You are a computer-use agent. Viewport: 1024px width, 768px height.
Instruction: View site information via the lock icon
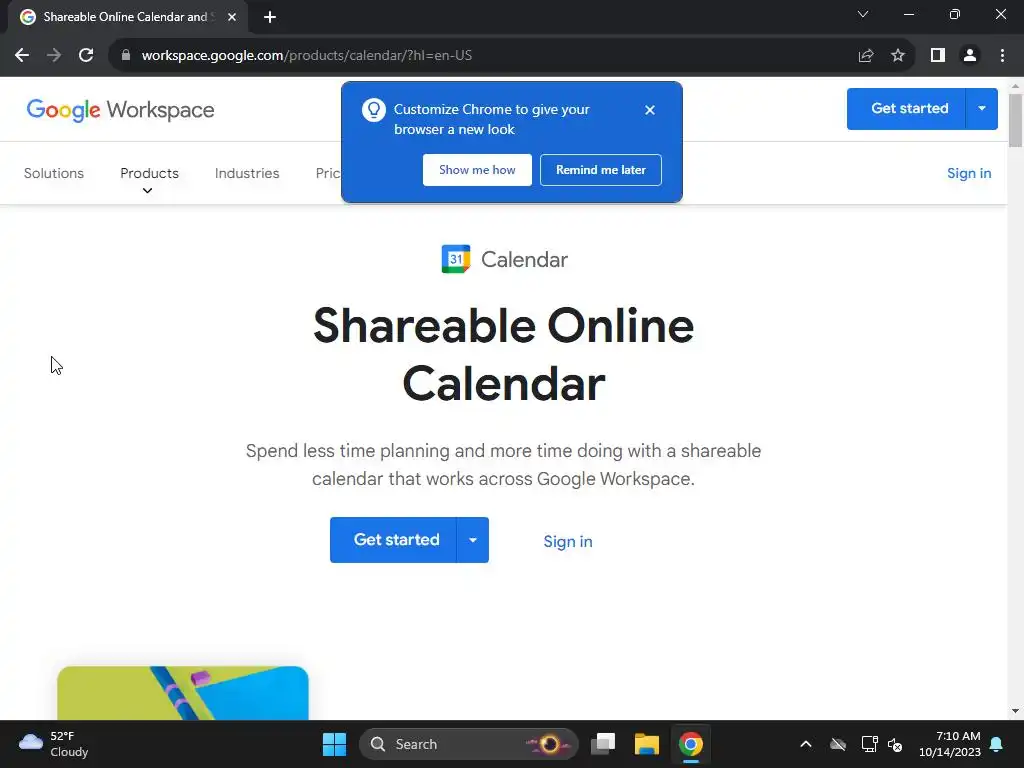tap(126, 56)
